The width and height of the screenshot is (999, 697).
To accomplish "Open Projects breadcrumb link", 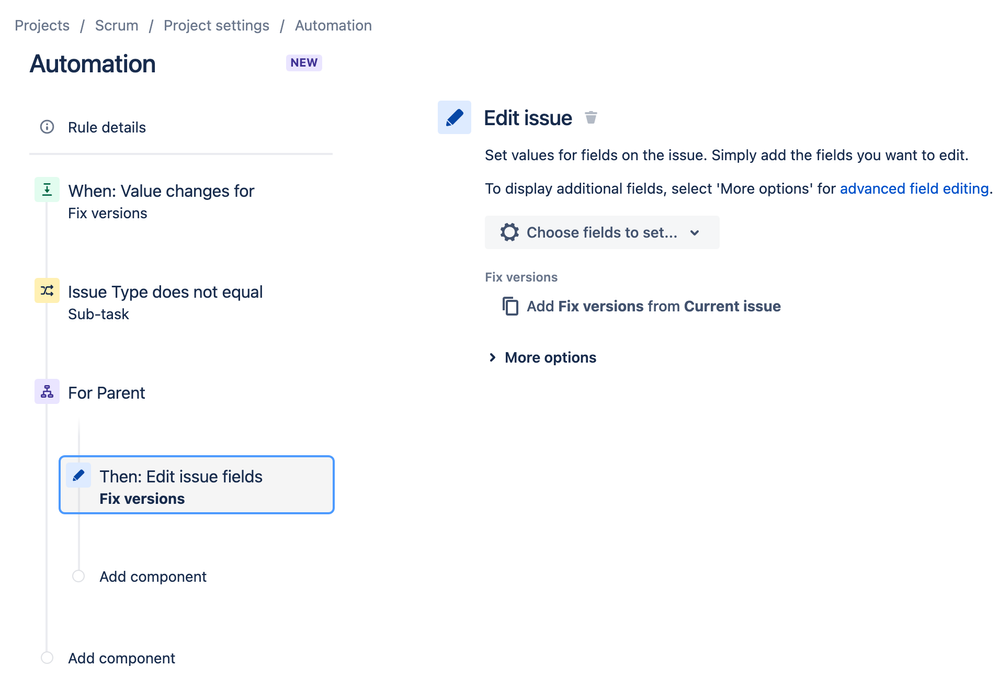I will [42, 25].
